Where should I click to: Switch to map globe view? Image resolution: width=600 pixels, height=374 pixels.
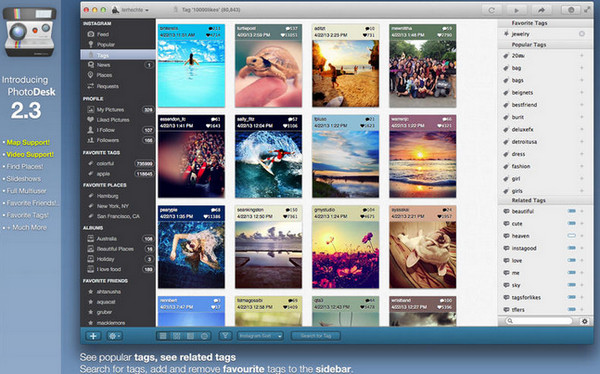205,336
